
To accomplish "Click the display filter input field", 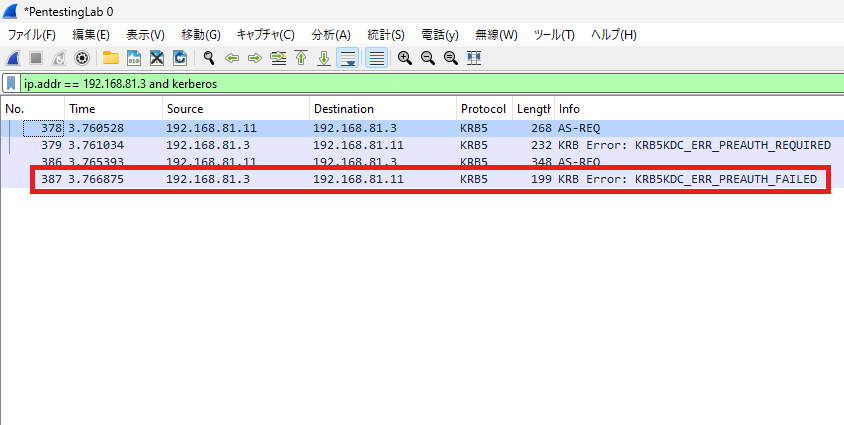I will pos(431,84).
